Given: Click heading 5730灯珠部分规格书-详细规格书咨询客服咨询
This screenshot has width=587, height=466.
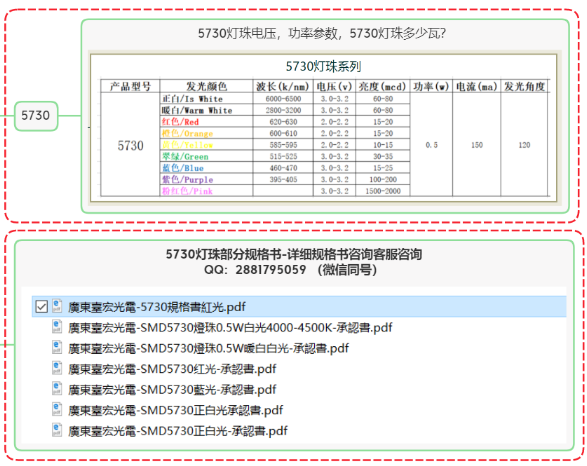Looking at the screenshot, I should coord(294,255).
